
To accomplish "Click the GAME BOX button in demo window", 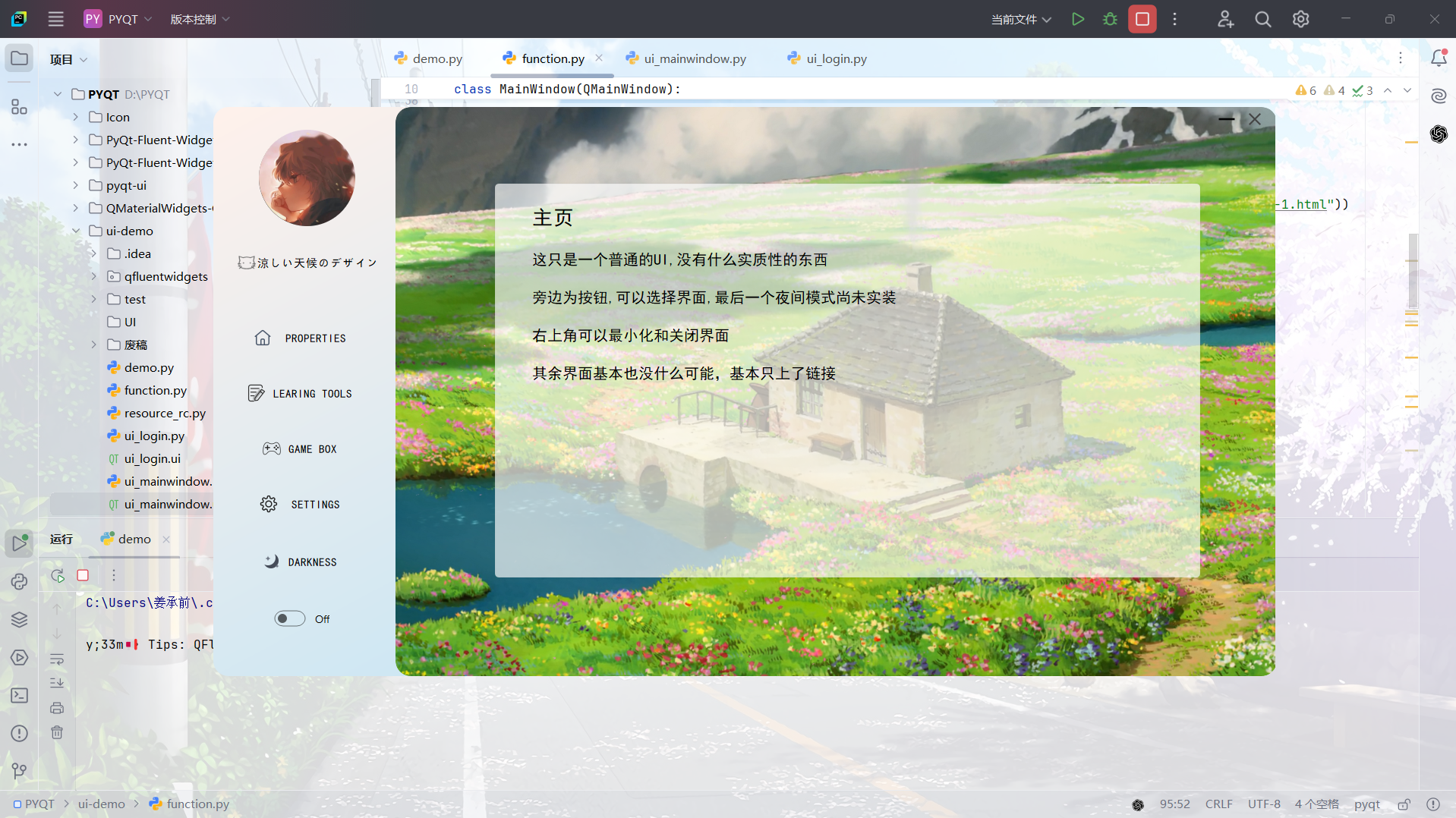I will coord(301,448).
